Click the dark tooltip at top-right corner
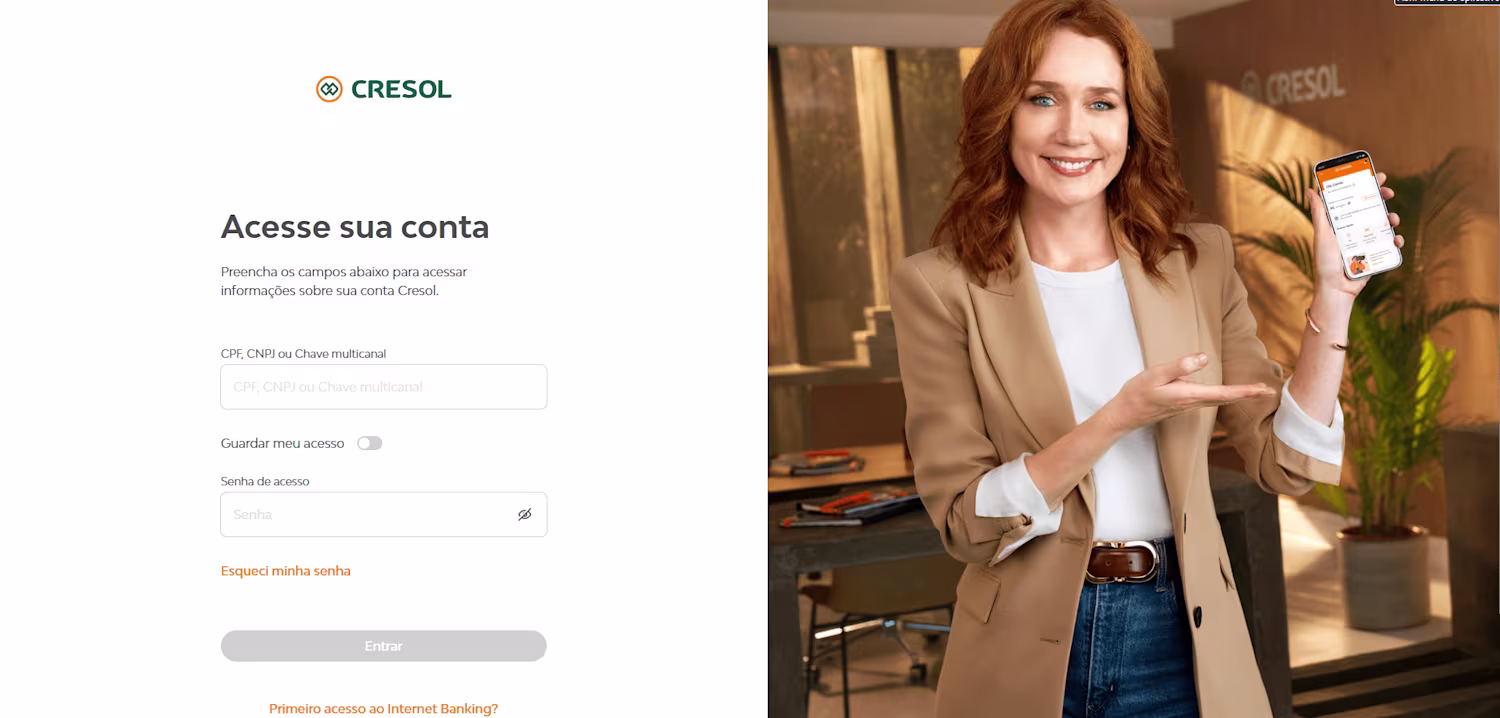The height and width of the screenshot is (718, 1500). 1446,3
